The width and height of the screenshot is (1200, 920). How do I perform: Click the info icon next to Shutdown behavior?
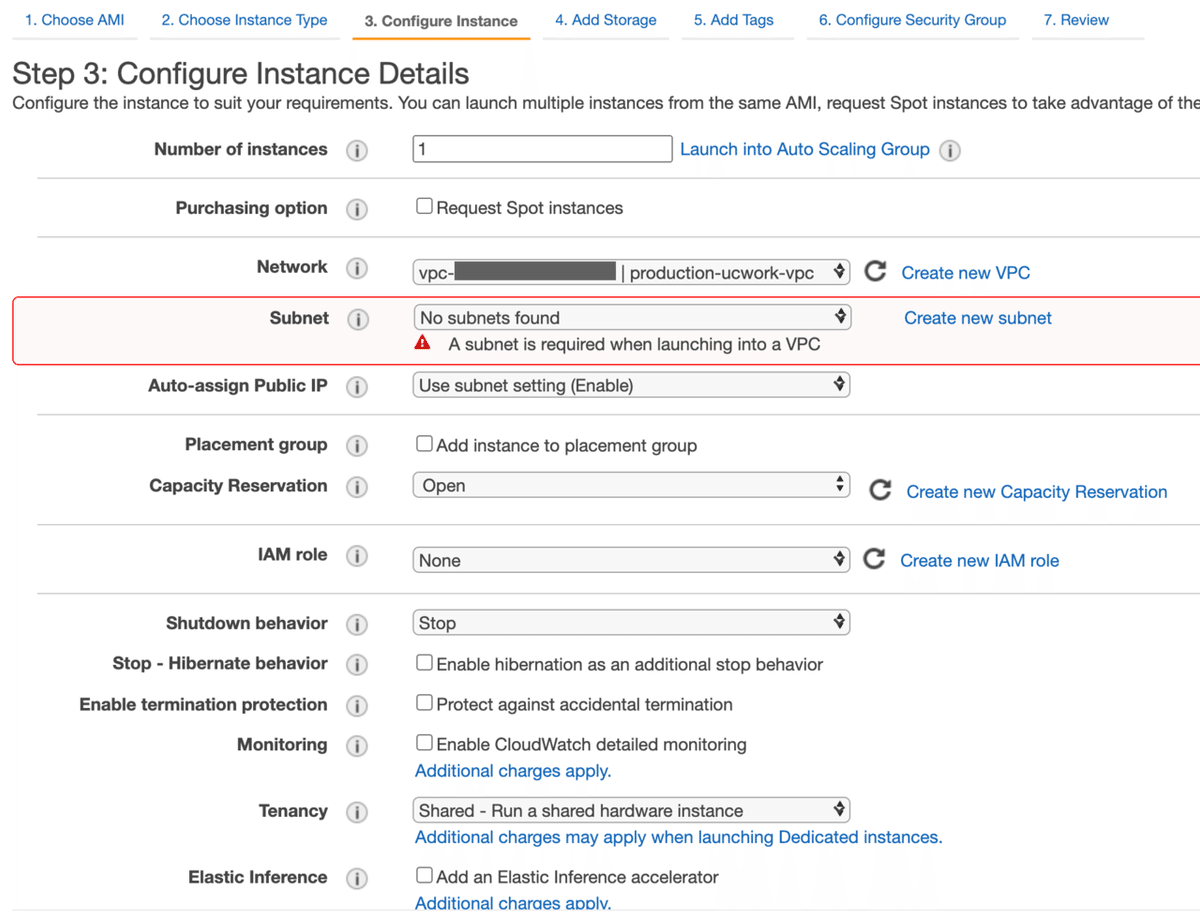click(x=356, y=624)
